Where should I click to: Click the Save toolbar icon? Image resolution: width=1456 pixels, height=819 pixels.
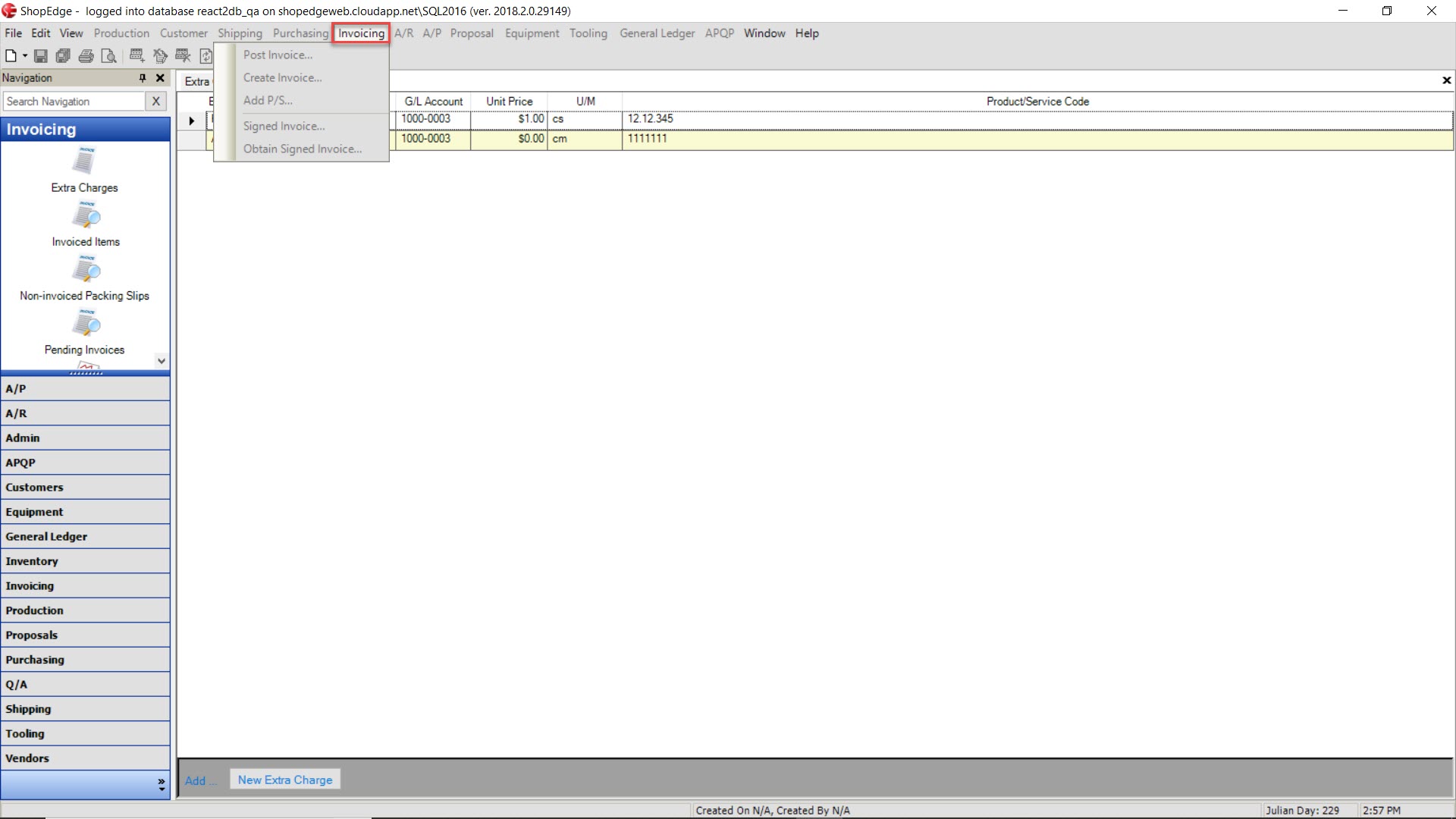pyautogui.click(x=38, y=55)
